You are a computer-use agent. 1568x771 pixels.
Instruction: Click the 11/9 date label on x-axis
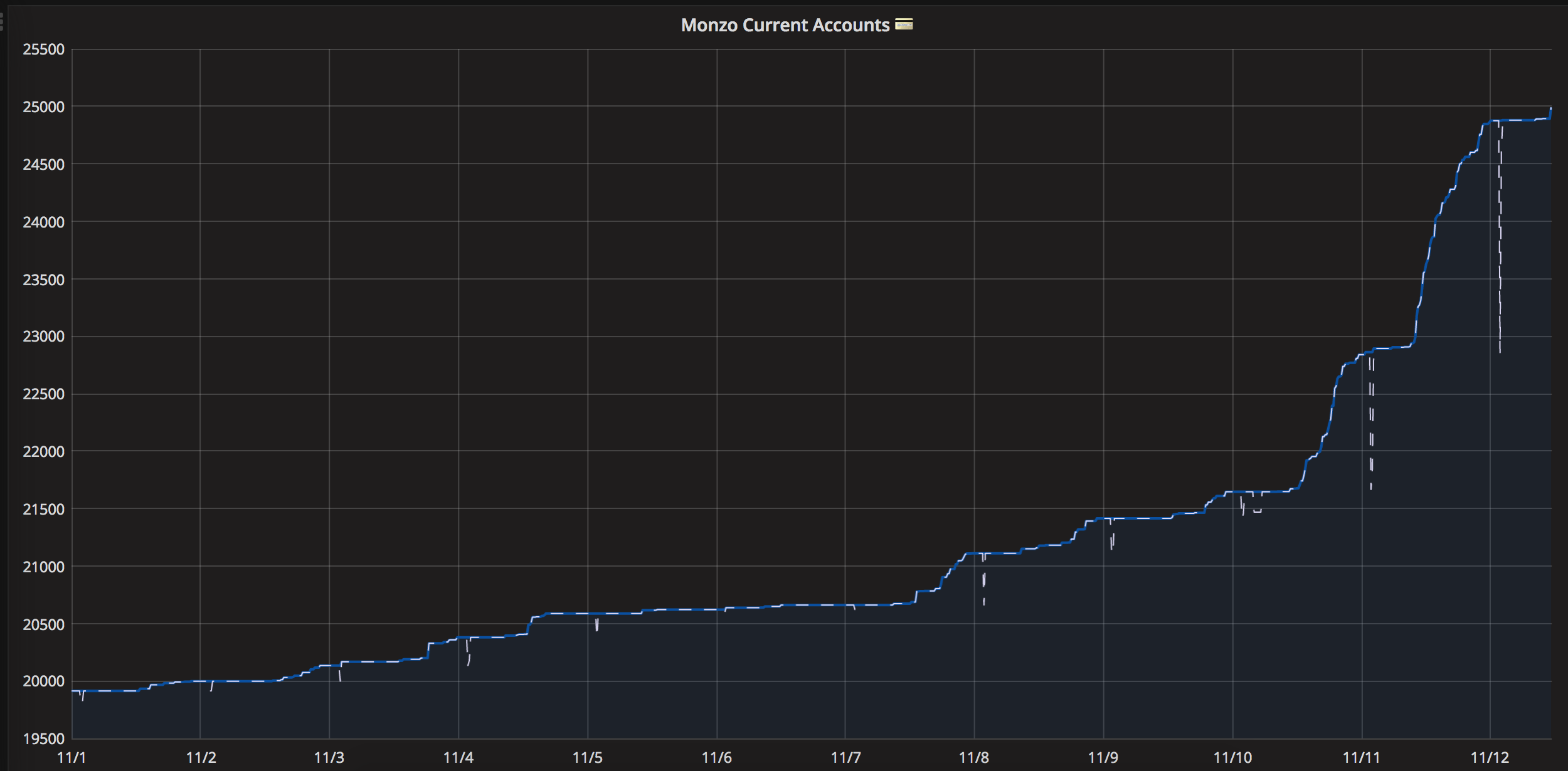(1103, 758)
